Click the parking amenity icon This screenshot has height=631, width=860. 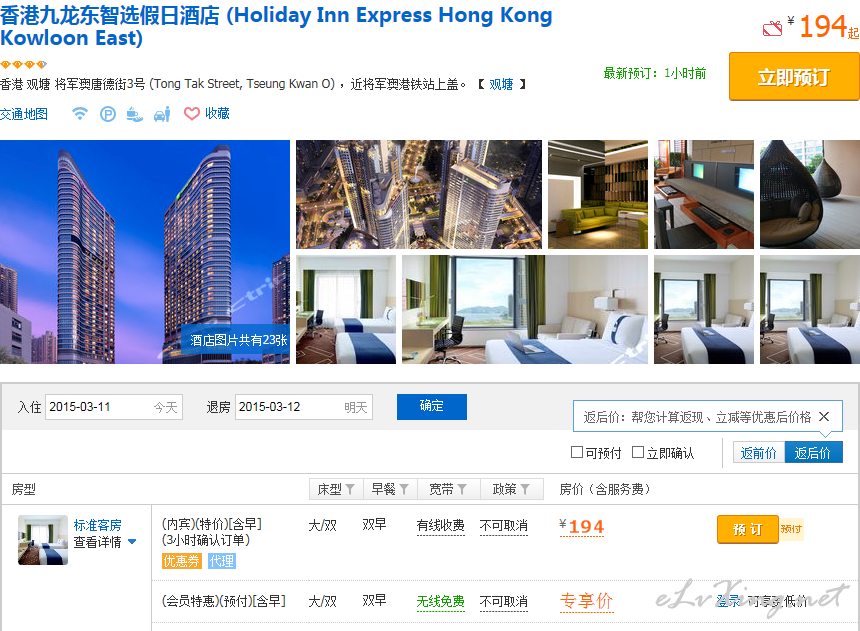click(x=108, y=114)
